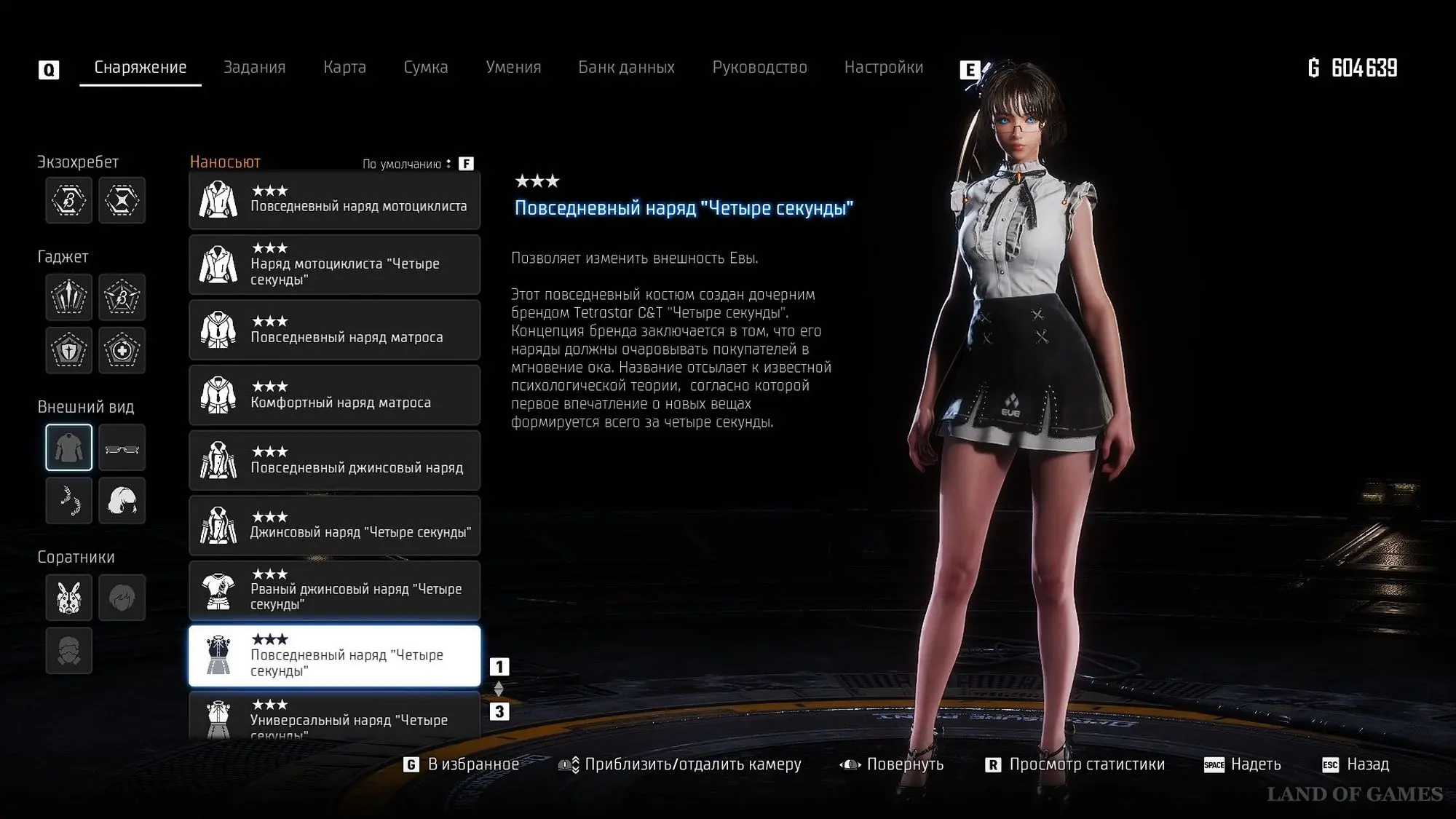
Task: Click Надеть to equip outfit
Action: pos(1256,764)
